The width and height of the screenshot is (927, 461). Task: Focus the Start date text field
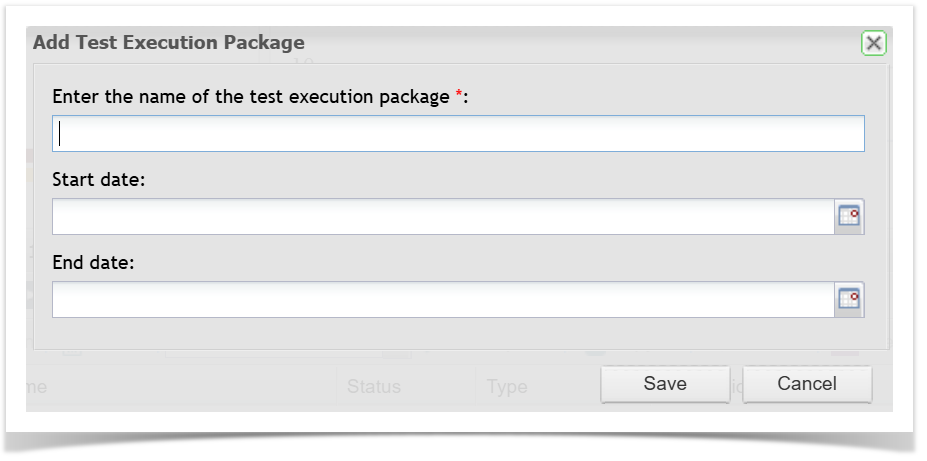(x=442, y=216)
